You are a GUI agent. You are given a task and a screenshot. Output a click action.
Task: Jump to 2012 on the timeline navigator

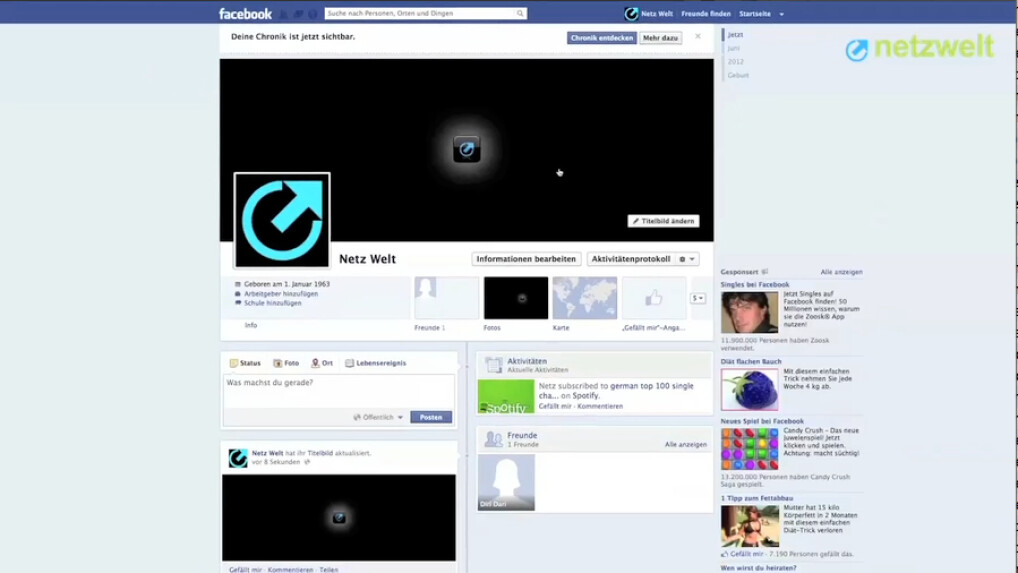[736, 62]
